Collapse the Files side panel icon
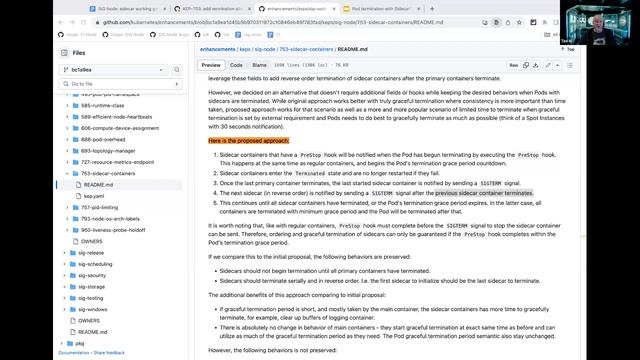 pyautogui.click(x=64, y=53)
